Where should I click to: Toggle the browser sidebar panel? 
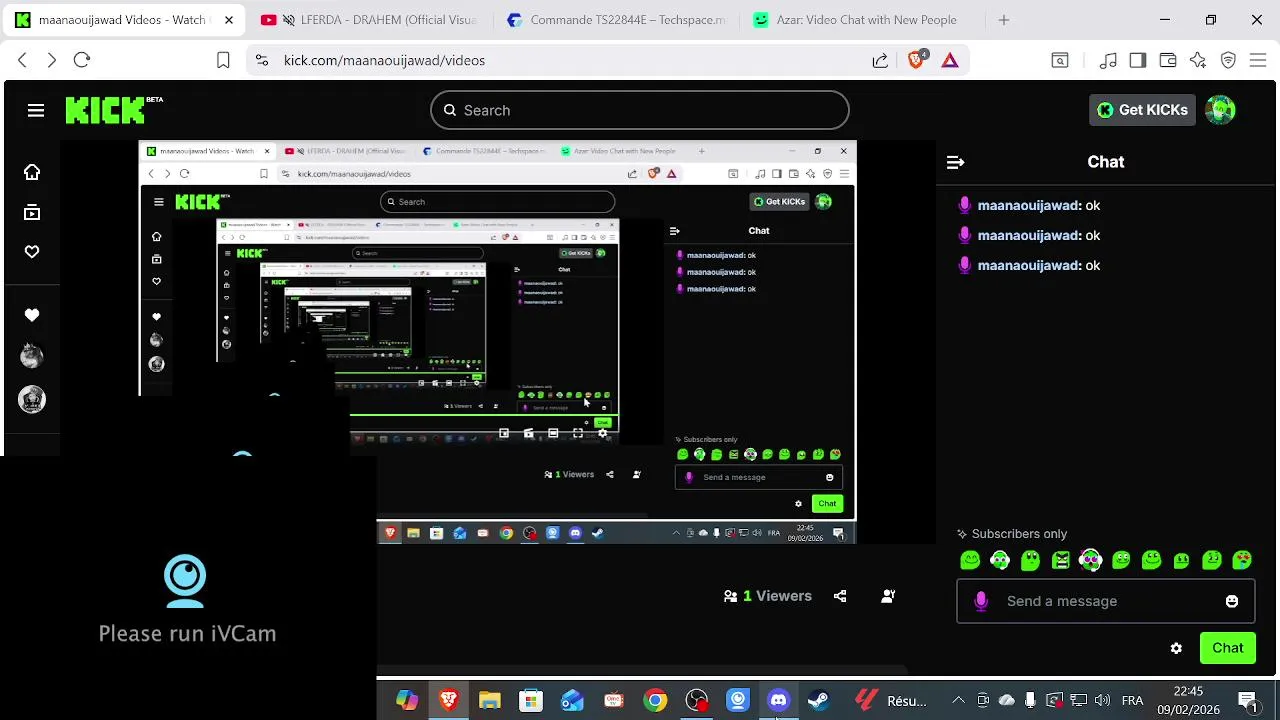pyautogui.click(x=1138, y=61)
